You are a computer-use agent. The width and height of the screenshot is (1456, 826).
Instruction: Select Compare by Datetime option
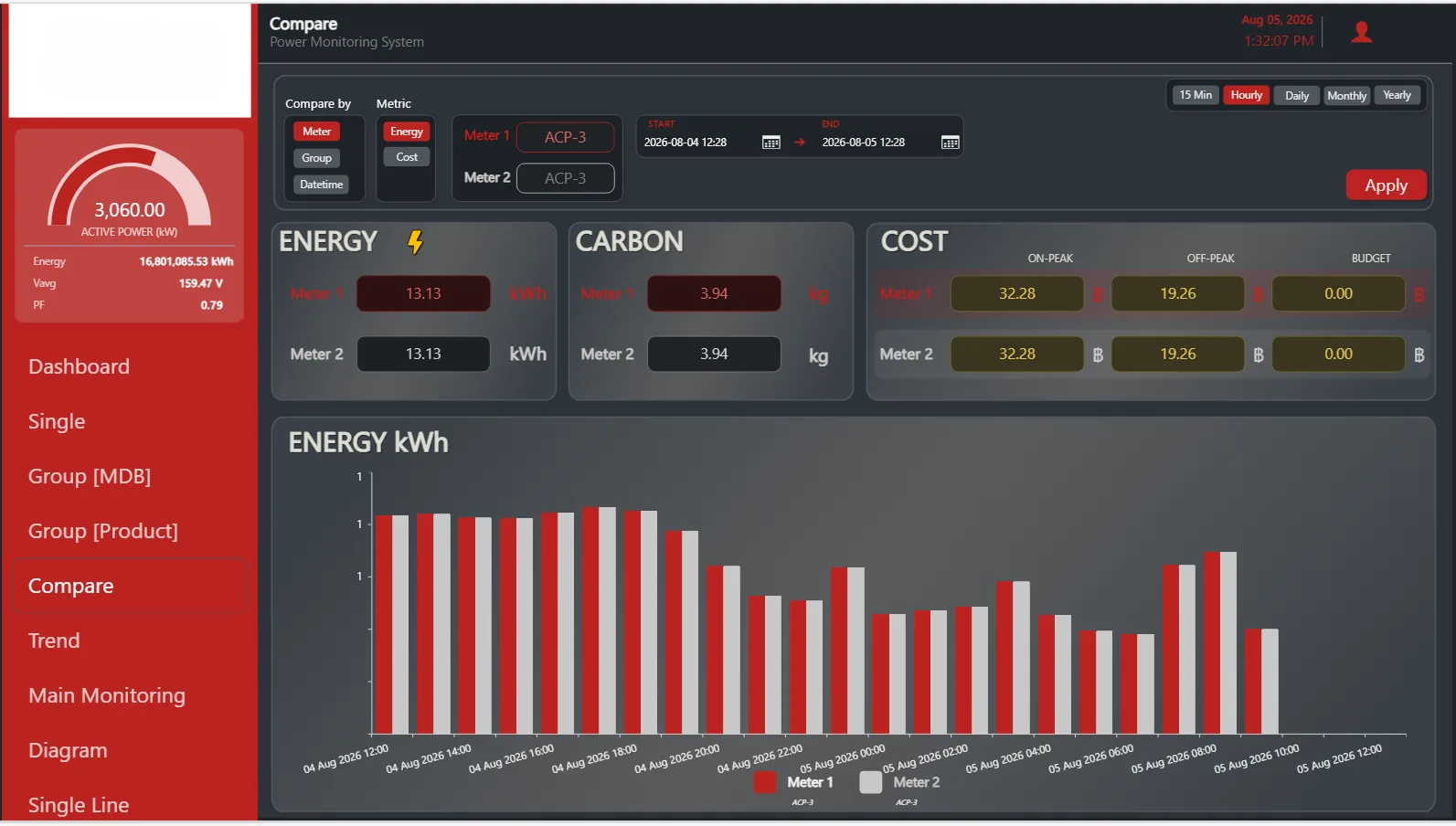(x=321, y=185)
